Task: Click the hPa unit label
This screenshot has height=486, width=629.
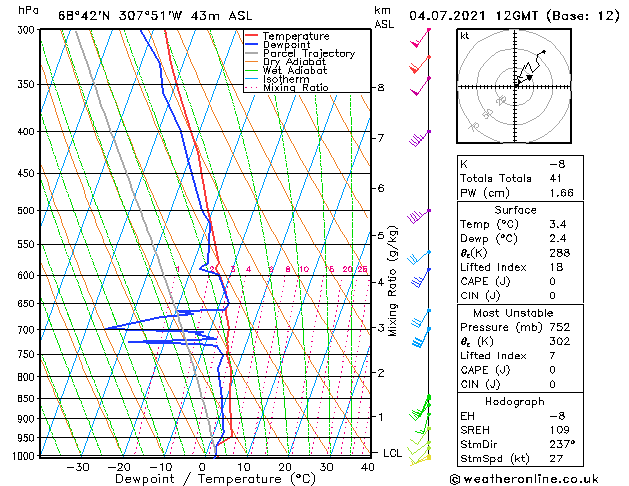Action: pos(28,10)
